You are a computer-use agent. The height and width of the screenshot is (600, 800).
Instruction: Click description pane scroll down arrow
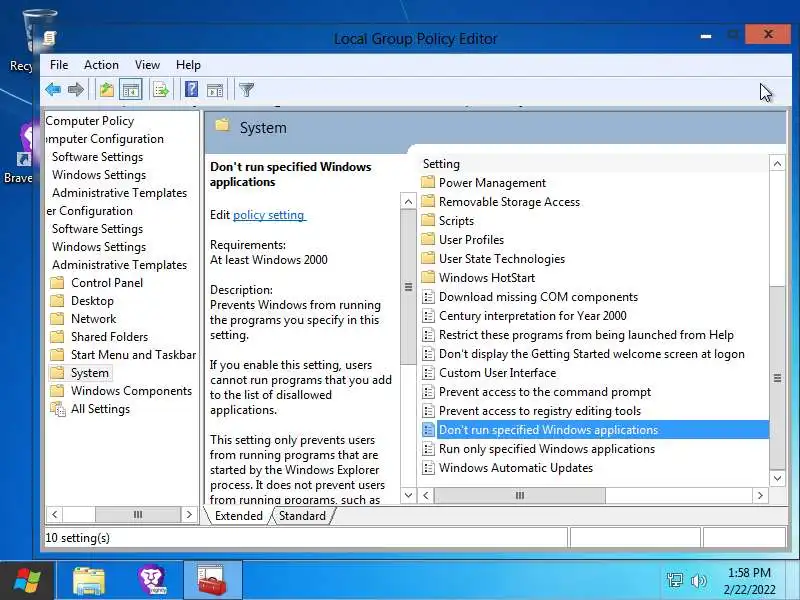click(408, 495)
